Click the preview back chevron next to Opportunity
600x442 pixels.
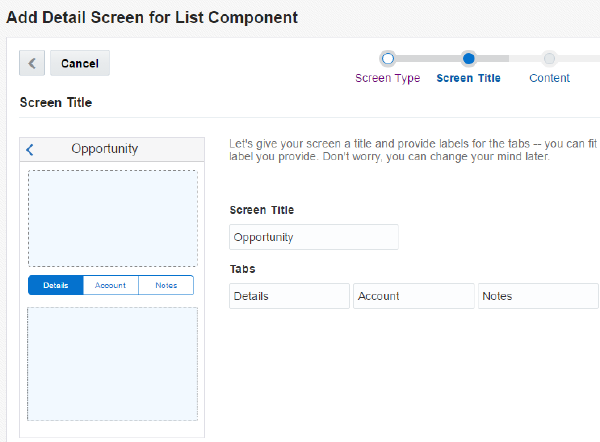tap(30, 150)
